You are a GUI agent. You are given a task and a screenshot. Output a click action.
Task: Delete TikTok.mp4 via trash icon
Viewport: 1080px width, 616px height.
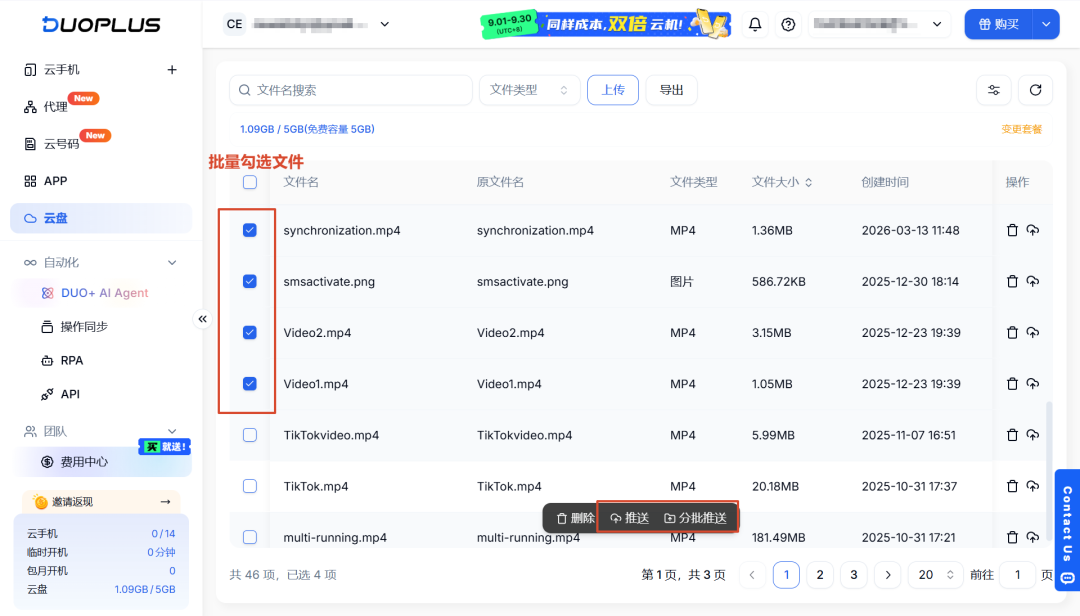tap(1012, 486)
